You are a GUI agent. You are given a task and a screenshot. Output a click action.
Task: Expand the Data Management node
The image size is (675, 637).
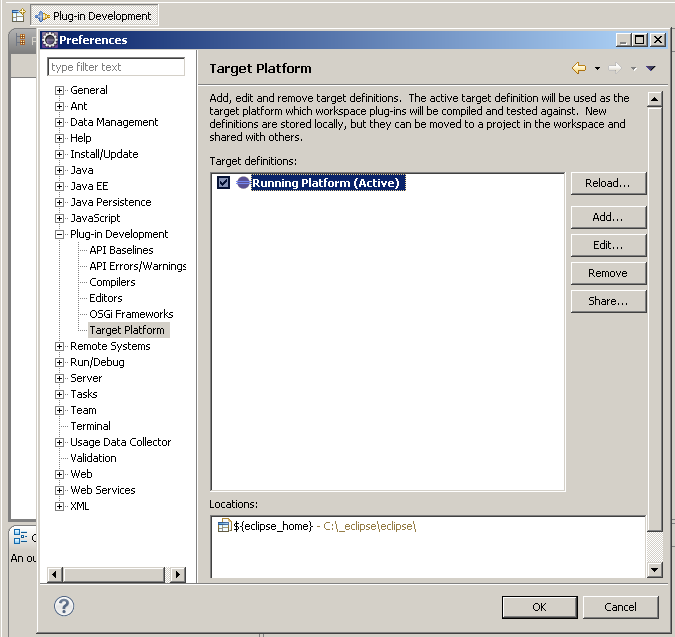click(x=59, y=122)
